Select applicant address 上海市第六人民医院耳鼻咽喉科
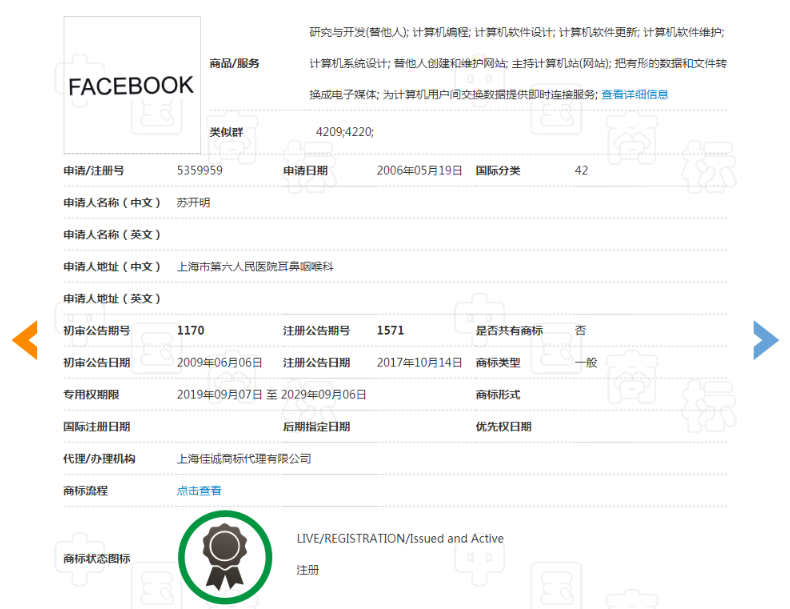This screenshot has width=790, height=609. coord(255,266)
